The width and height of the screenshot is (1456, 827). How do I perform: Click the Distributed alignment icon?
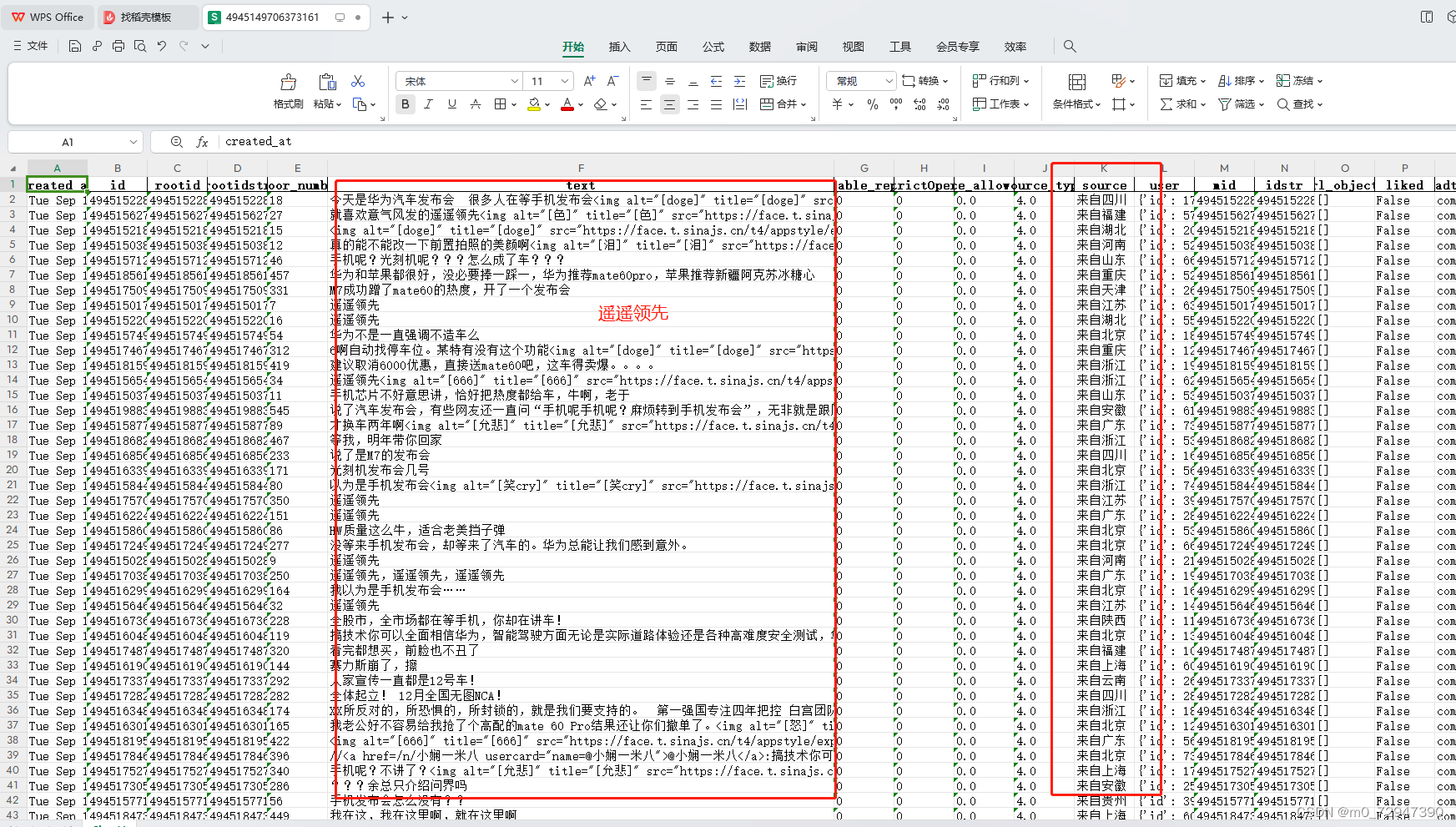click(x=739, y=104)
